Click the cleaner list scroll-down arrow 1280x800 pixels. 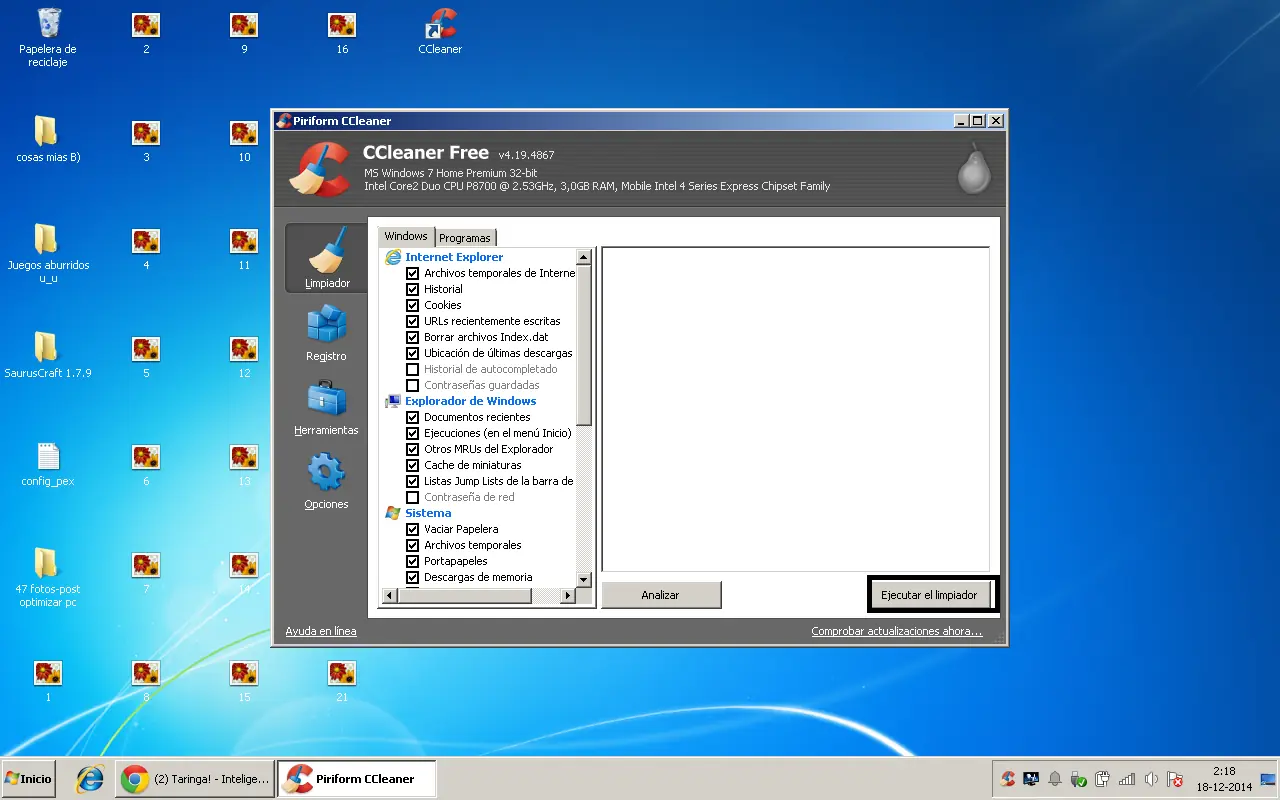click(584, 579)
